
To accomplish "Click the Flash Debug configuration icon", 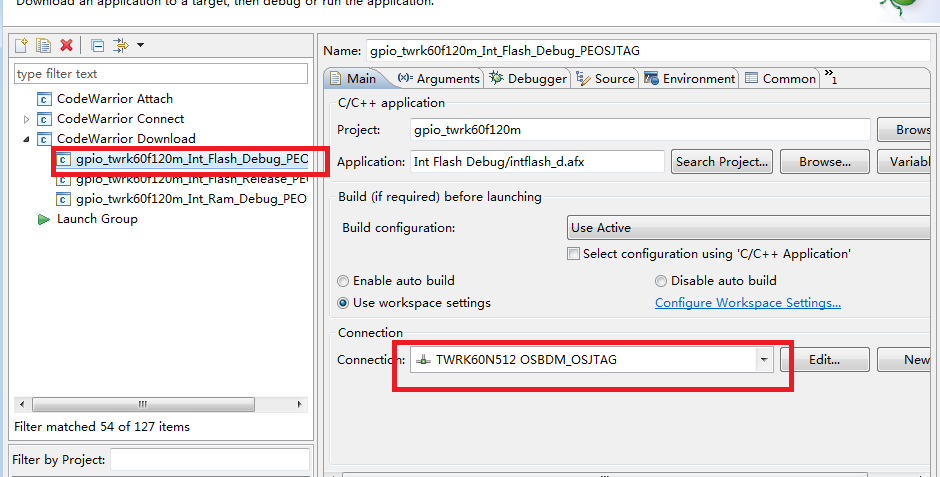I will point(62,159).
